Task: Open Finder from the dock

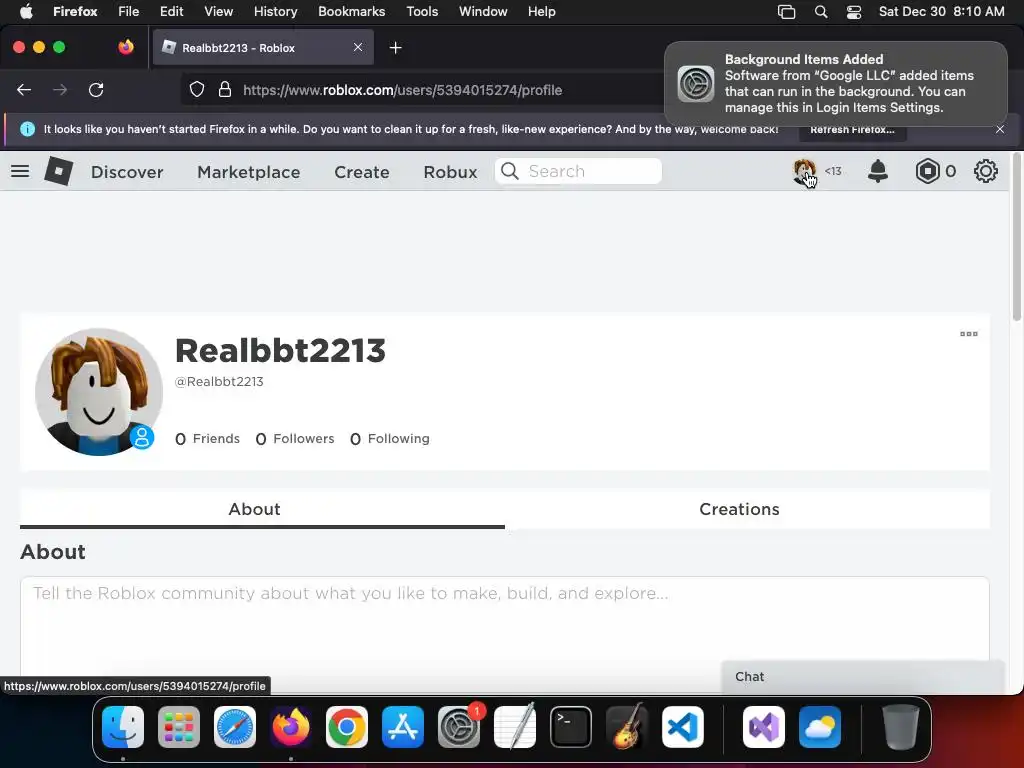Action: click(x=123, y=727)
